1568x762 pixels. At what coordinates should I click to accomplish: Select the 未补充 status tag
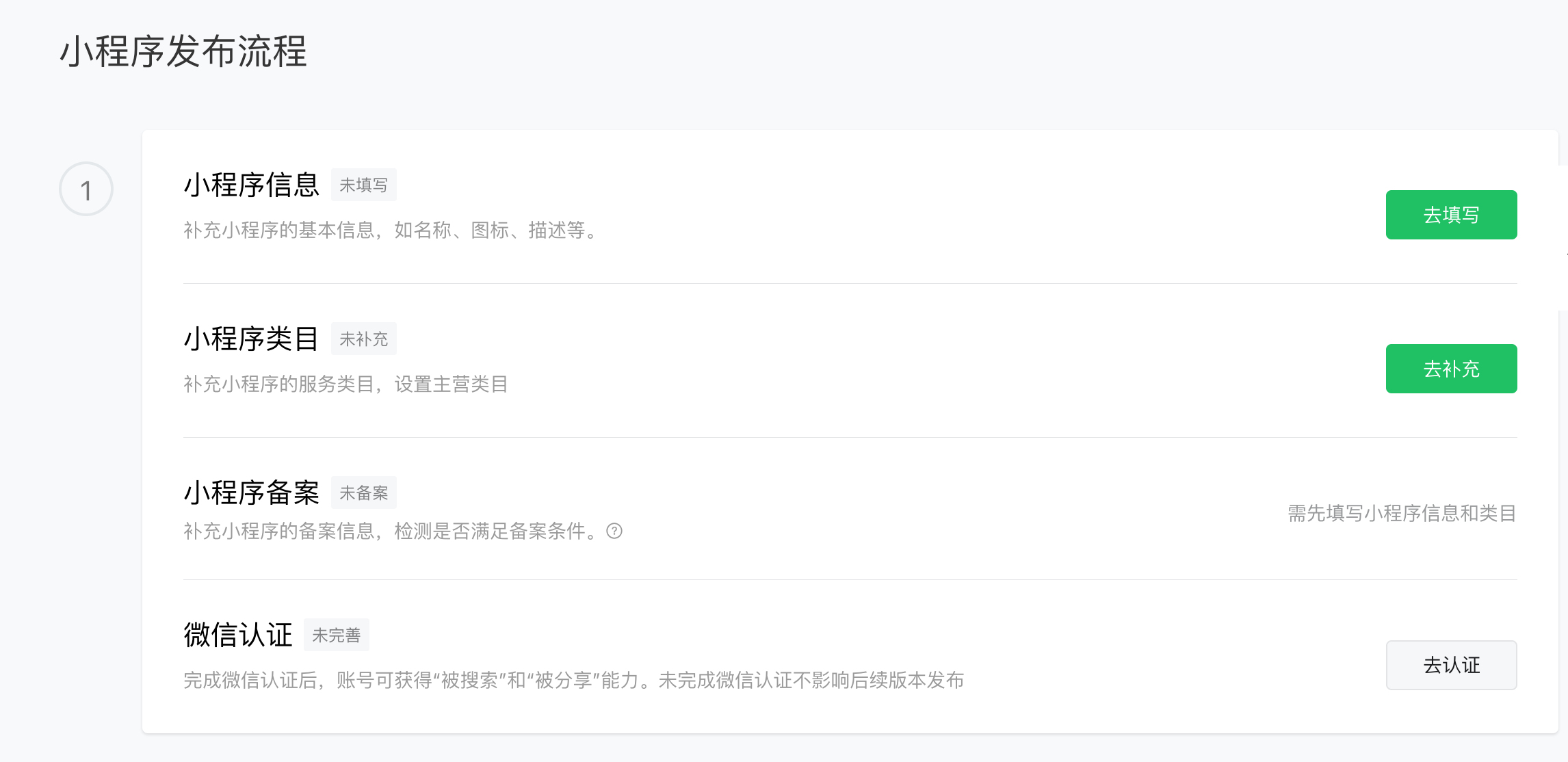pos(363,339)
